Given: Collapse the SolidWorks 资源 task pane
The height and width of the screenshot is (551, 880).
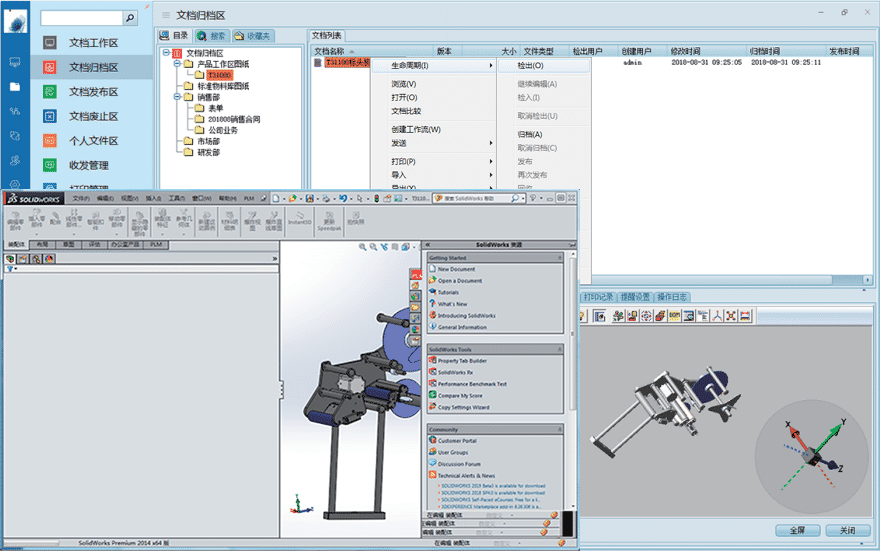Looking at the screenshot, I should [428, 245].
